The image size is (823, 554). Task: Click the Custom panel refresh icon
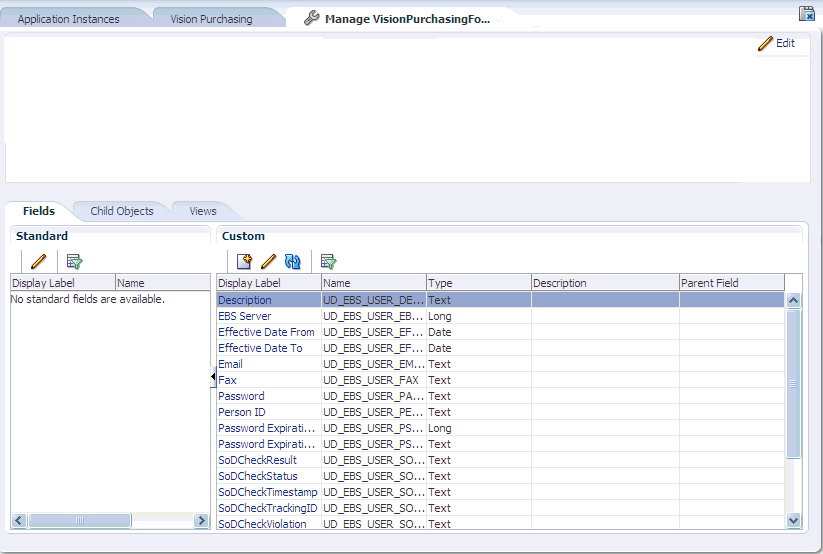pos(292,261)
